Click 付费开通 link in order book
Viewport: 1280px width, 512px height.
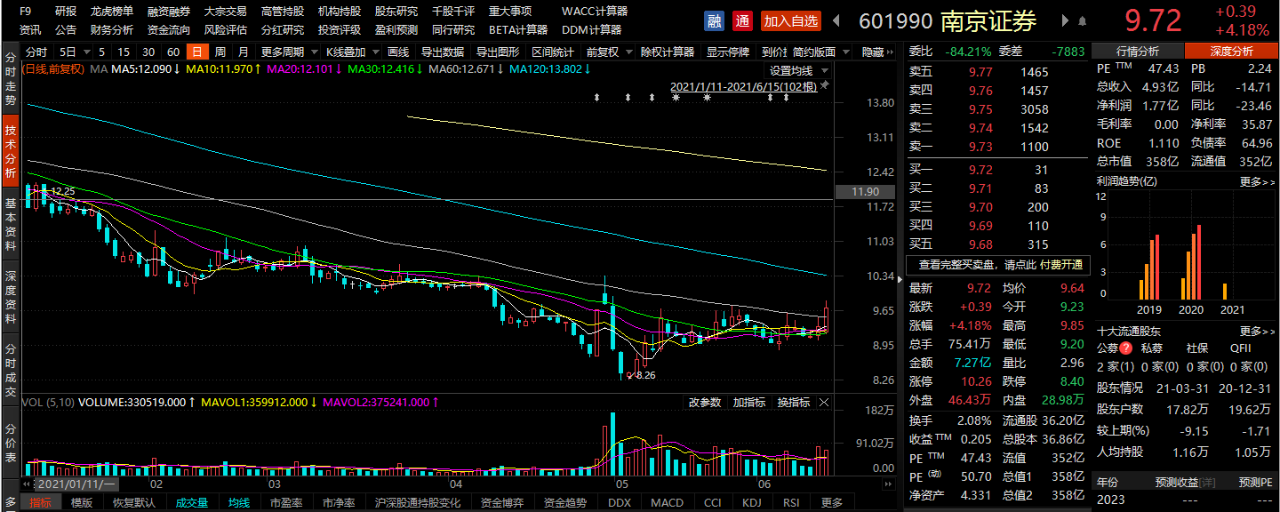1061,265
